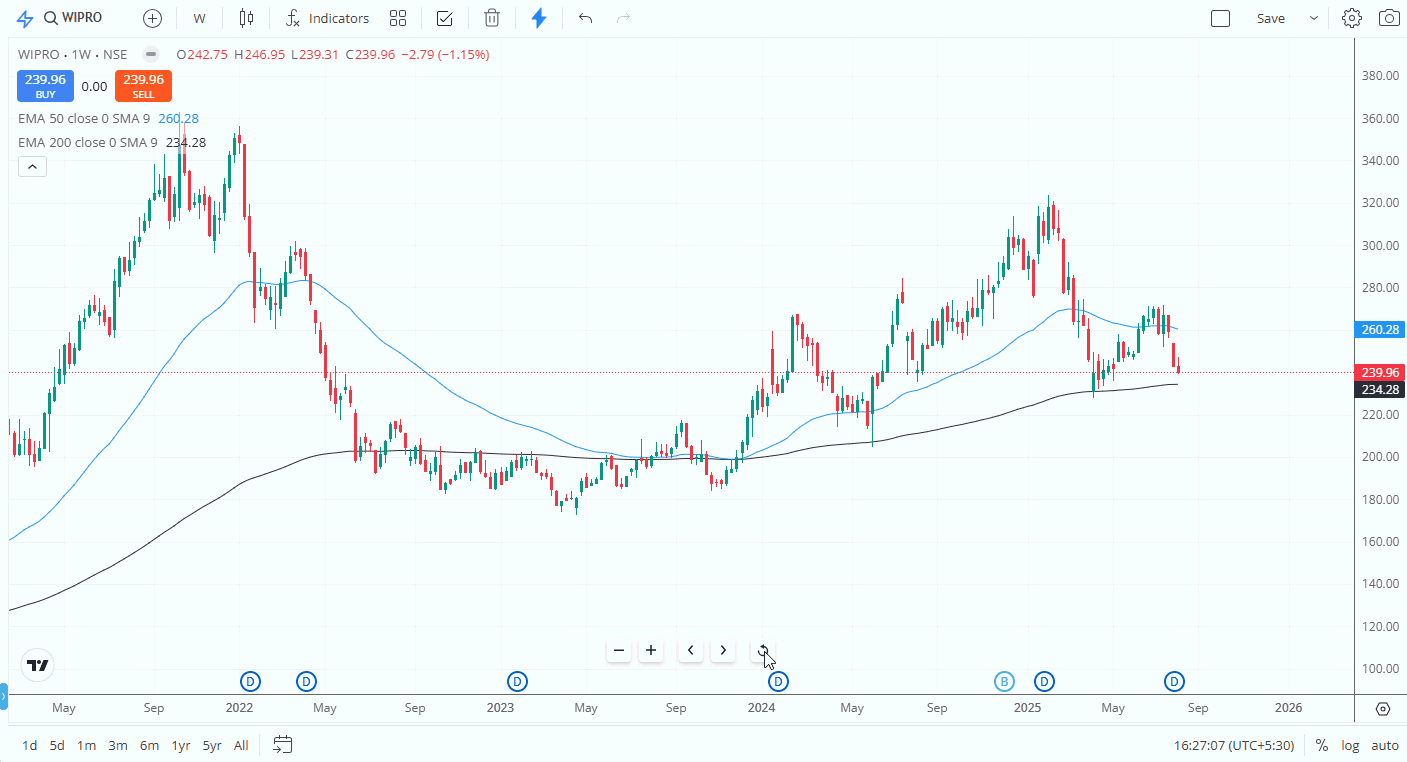Image resolution: width=1407 pixels, height=762 pixels.
Task: Take a chart snapshot with camera icon
Action: pyautogui.click(x=1389, y=18)
